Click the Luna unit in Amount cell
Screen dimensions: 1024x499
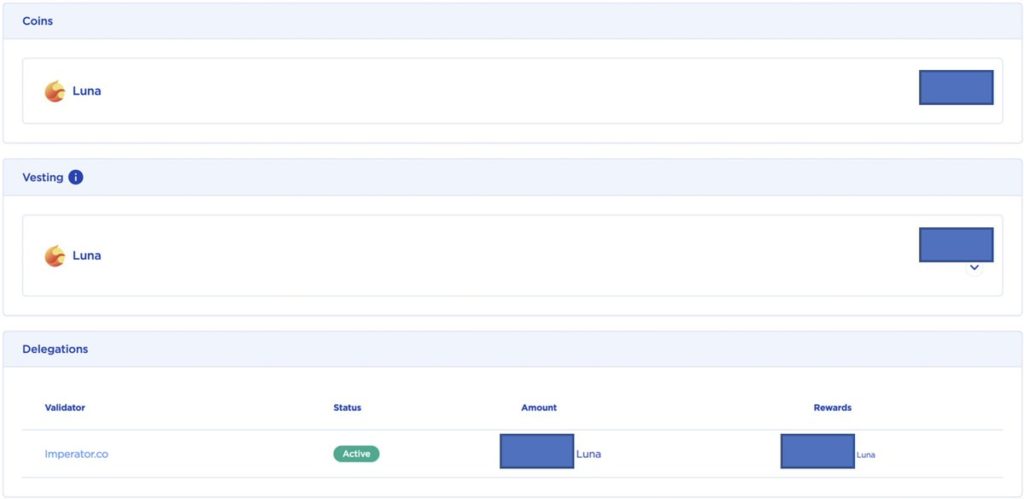click(588, 454)
